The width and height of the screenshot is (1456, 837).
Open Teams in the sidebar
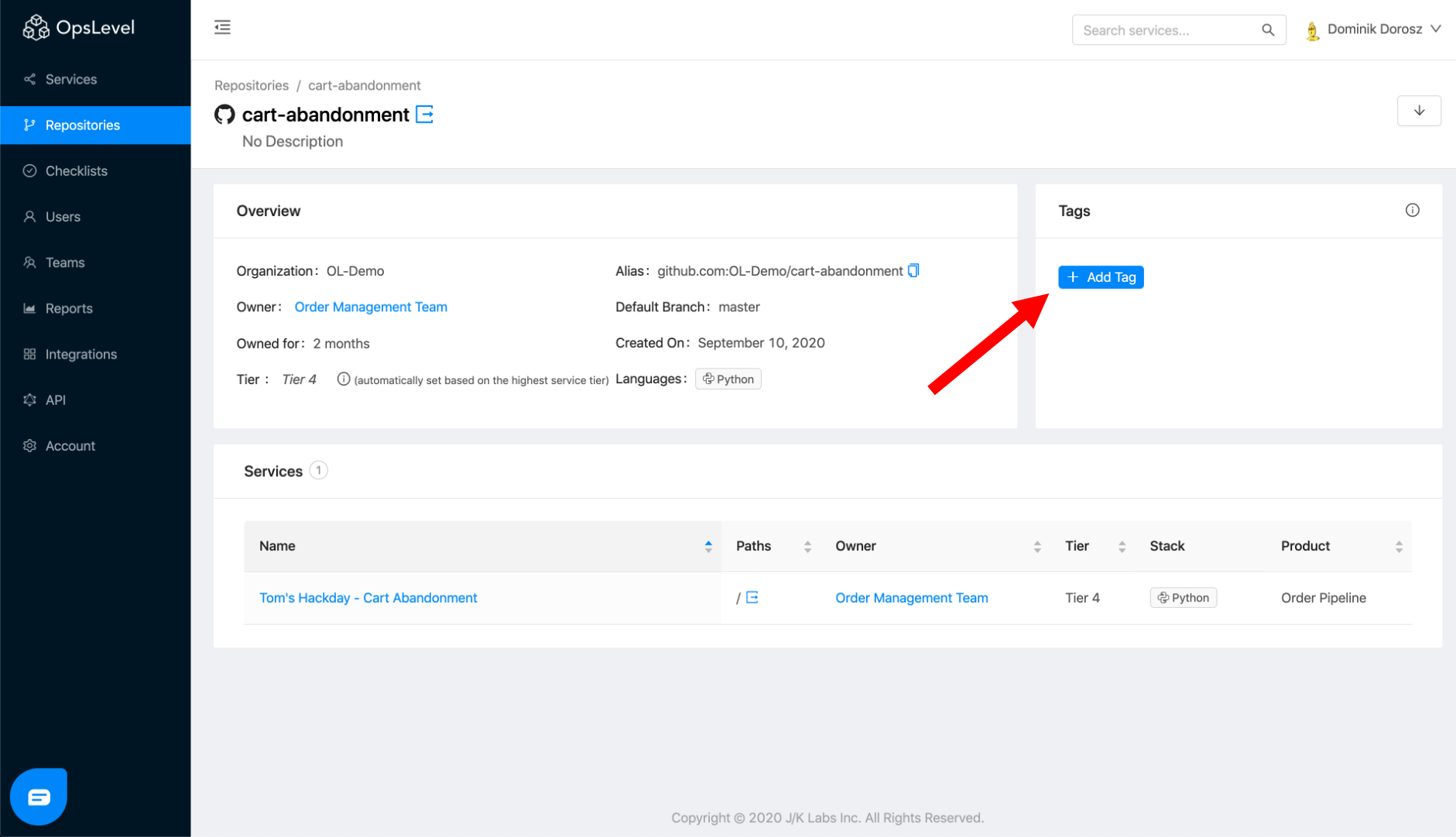[95, 262]
